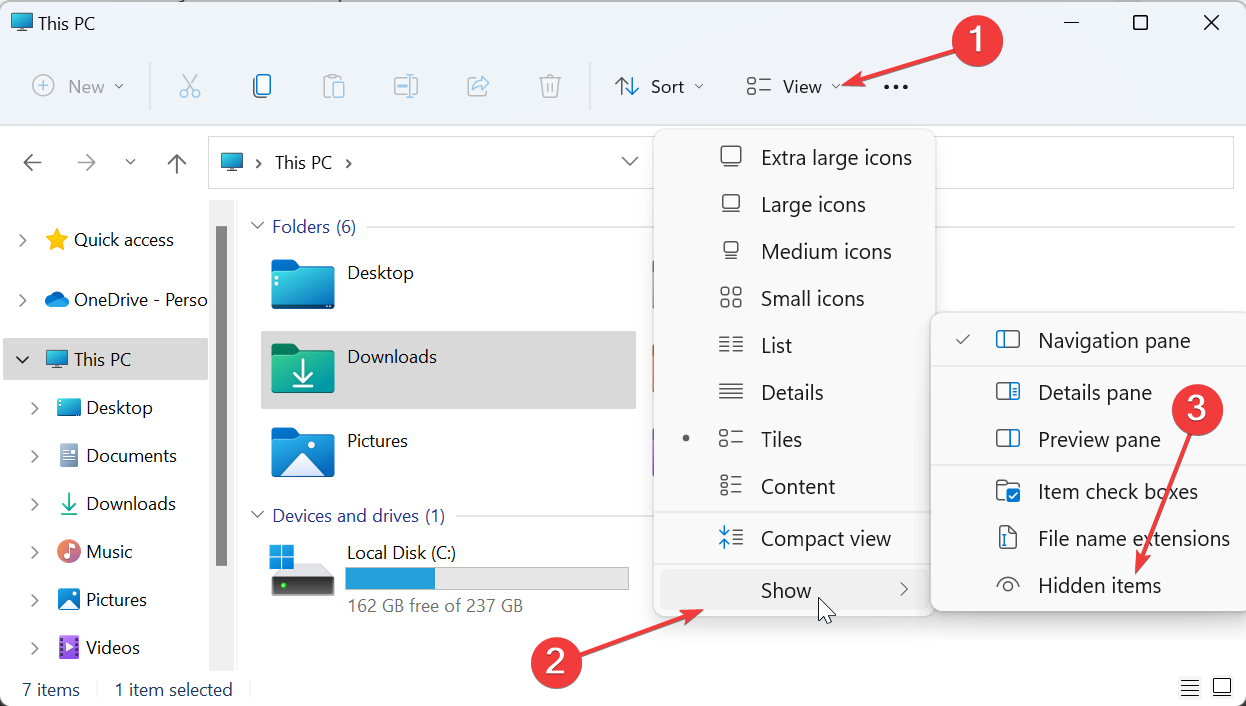This screenshot has height=706, width=1246.
Task: Open the See more ellipsis menu
Action: 895,86
